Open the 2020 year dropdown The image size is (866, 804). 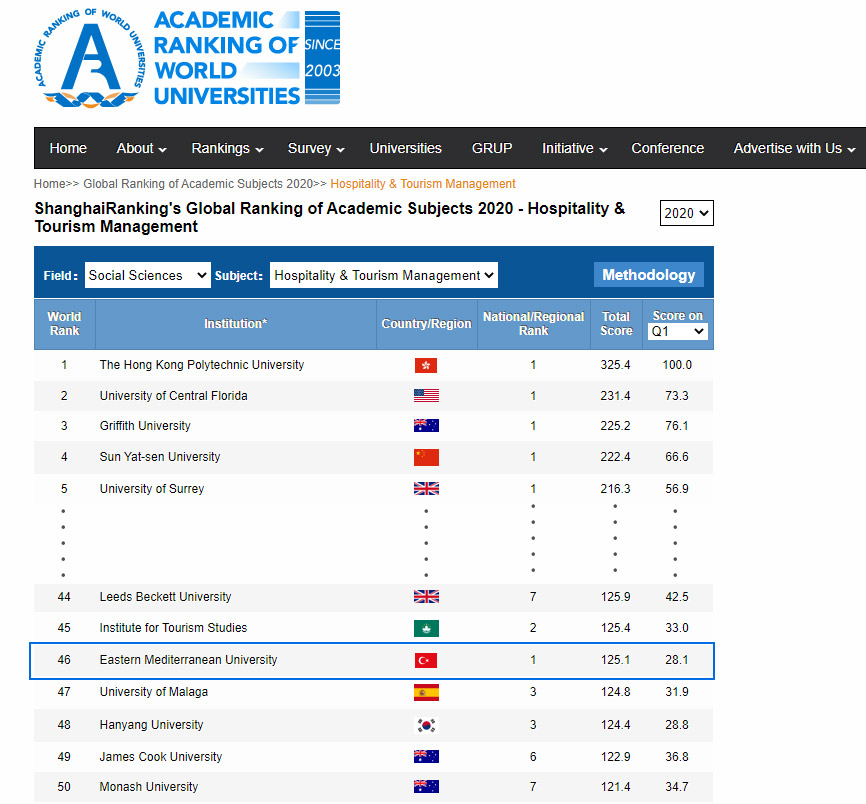pyautogui.click(x=686, y=213)
